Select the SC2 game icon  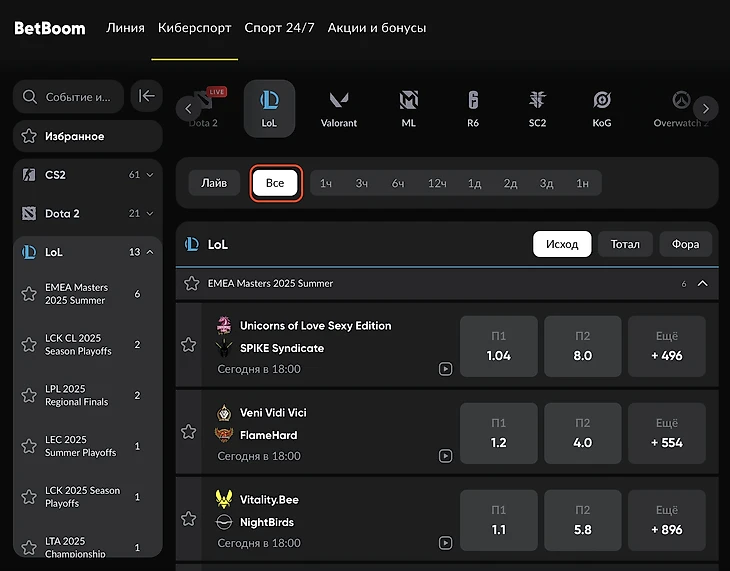point(537,109)
